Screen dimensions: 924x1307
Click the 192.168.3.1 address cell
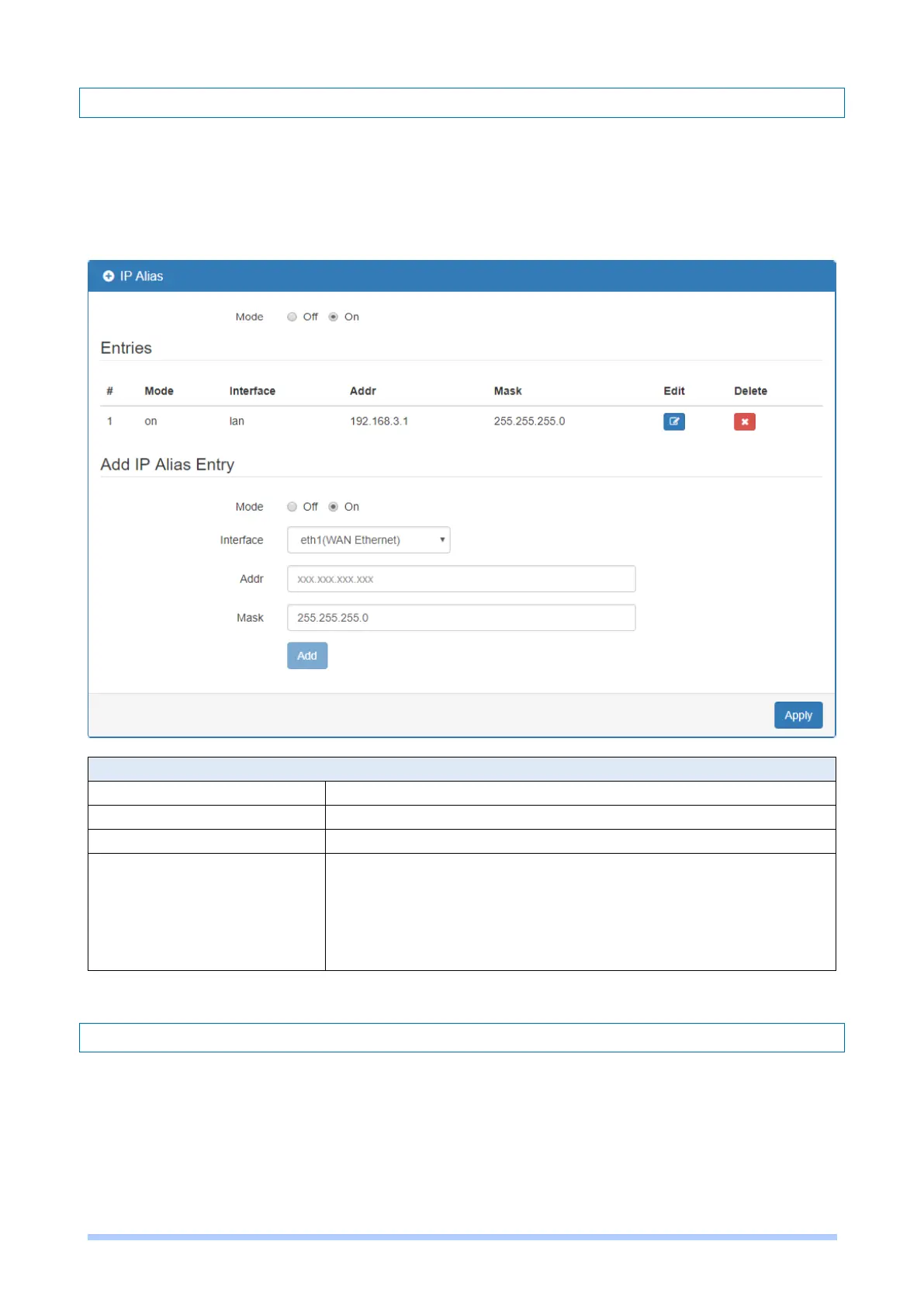[379, 421]
